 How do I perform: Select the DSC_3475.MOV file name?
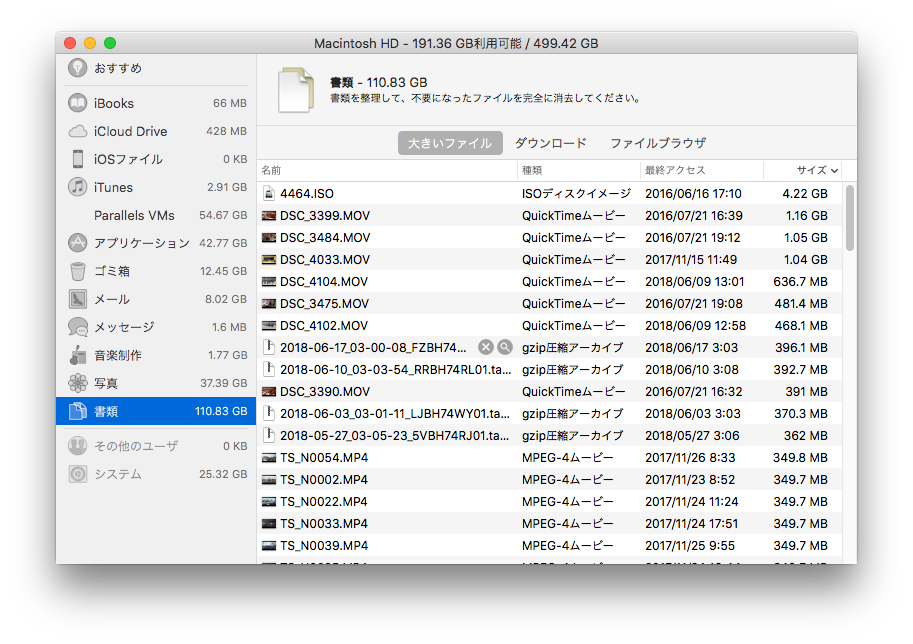coord(324,304)
